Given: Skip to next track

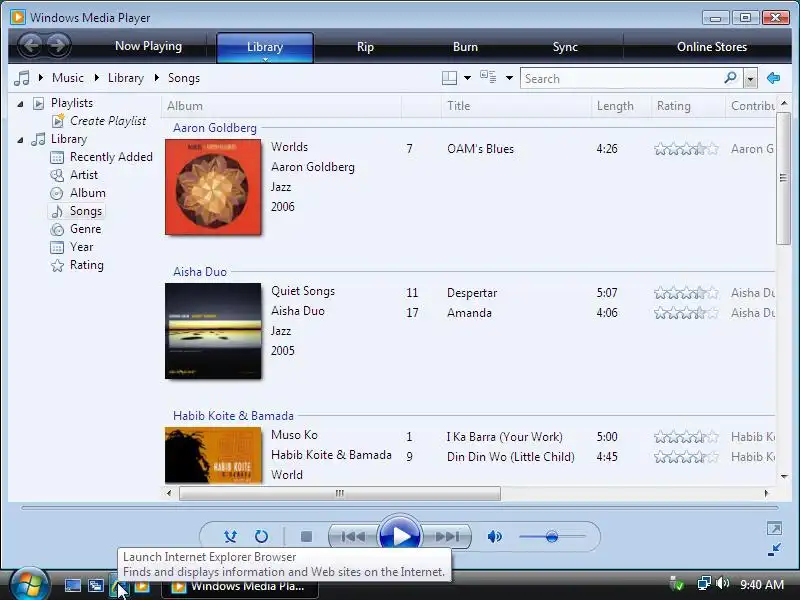Looking at the screenshot, I should click(447, 536).
